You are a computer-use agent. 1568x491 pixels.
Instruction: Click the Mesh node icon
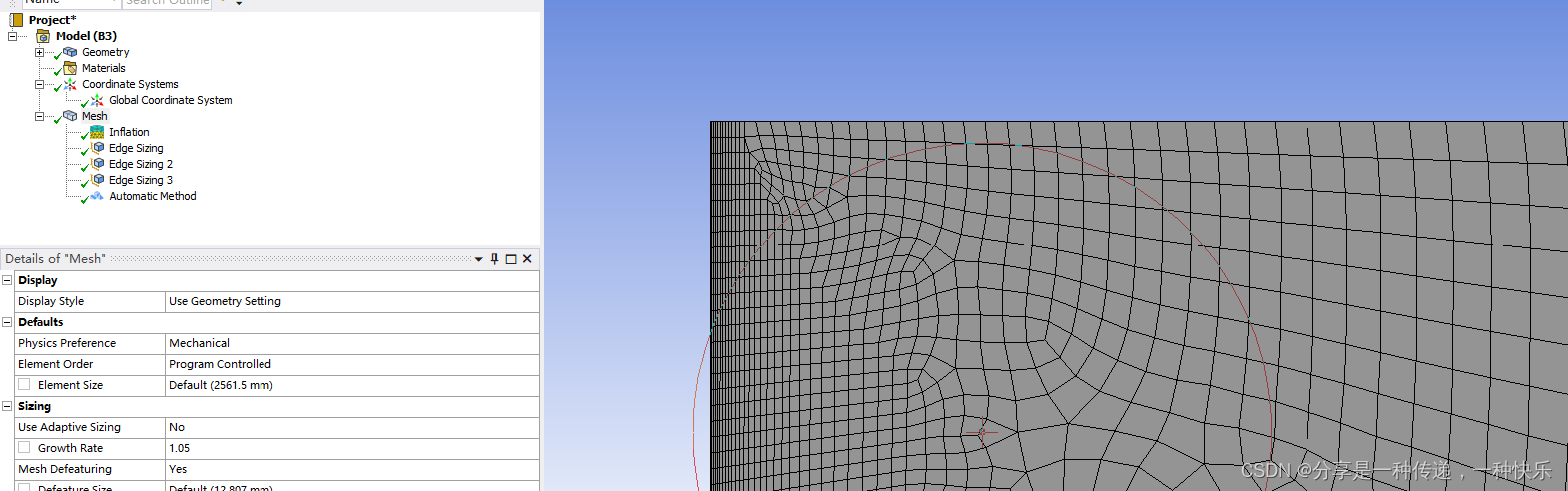pos(70,116)
